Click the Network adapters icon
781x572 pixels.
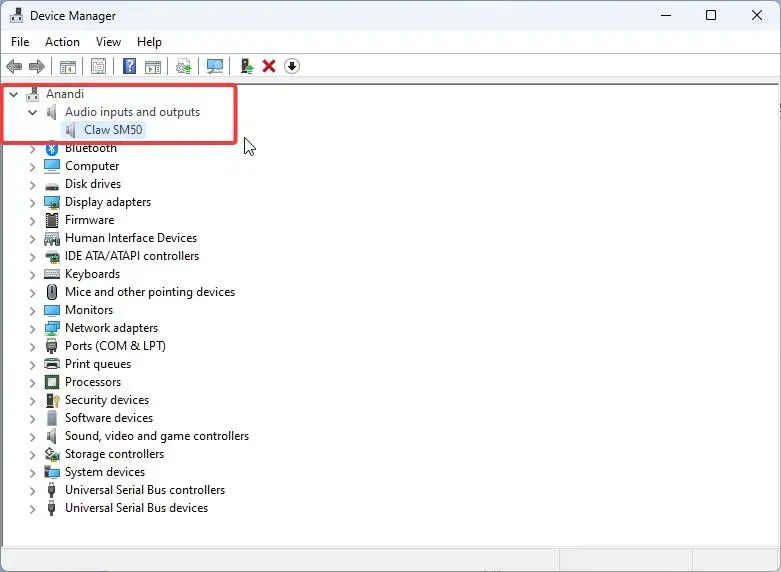tap(52, 328)
